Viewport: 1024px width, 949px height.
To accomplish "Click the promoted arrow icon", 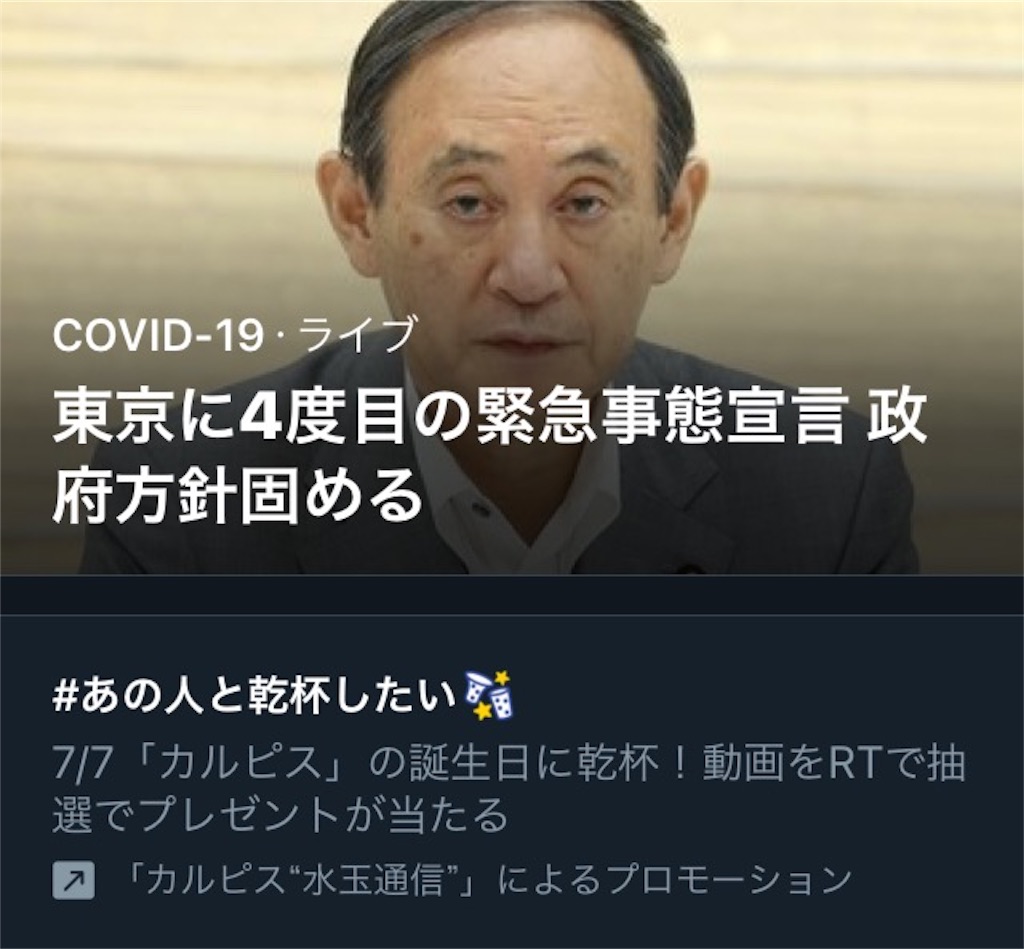I will [x=73, y=879].
